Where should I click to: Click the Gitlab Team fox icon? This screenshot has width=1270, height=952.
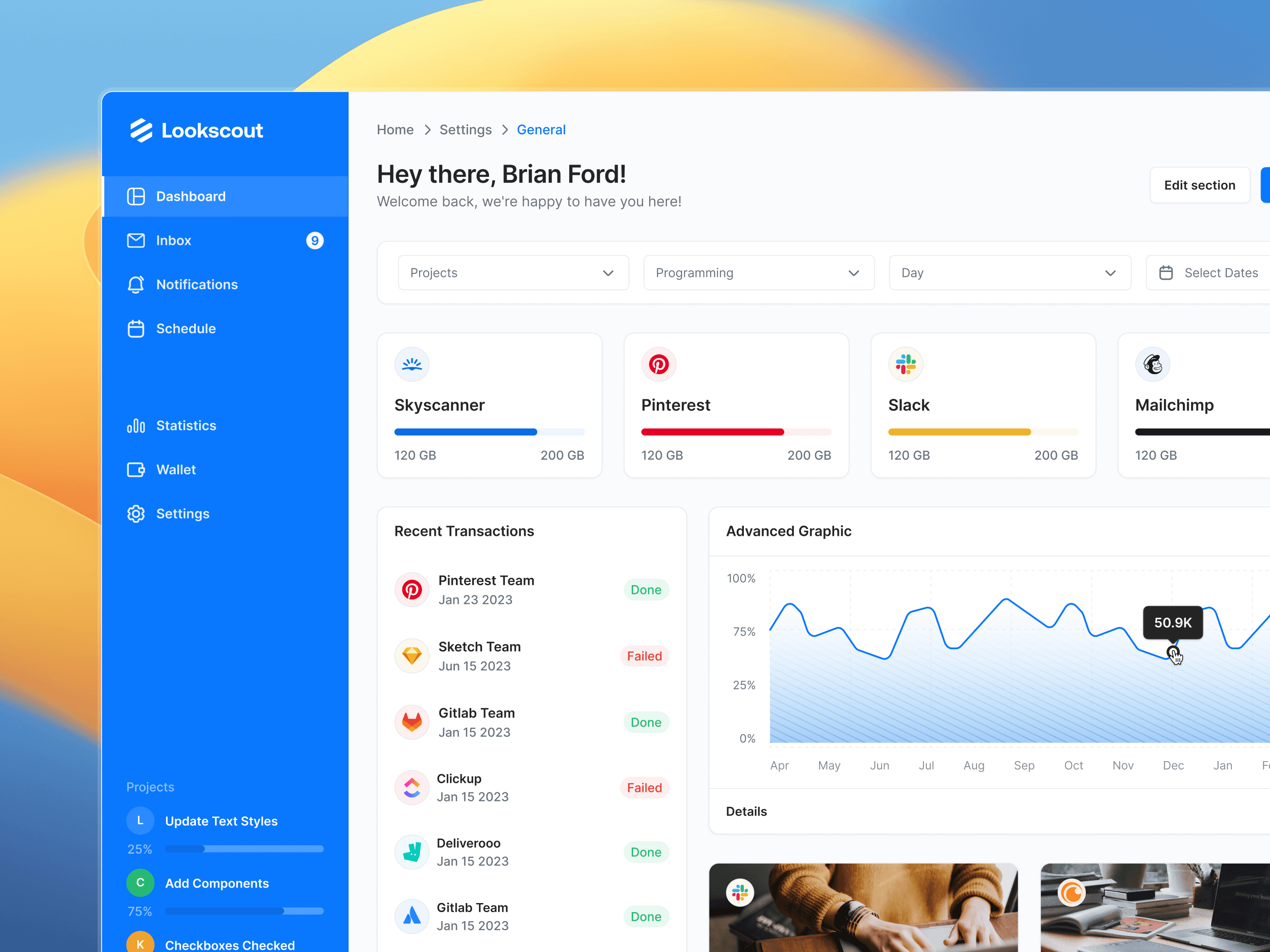[412, 722]
